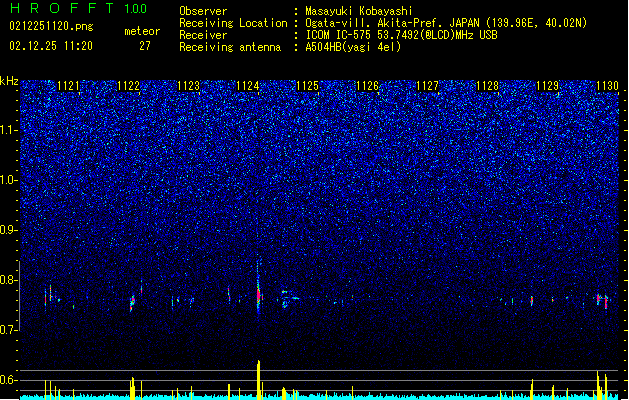
Task: Click the 0.7 frequency axis label
Action: 8,330
